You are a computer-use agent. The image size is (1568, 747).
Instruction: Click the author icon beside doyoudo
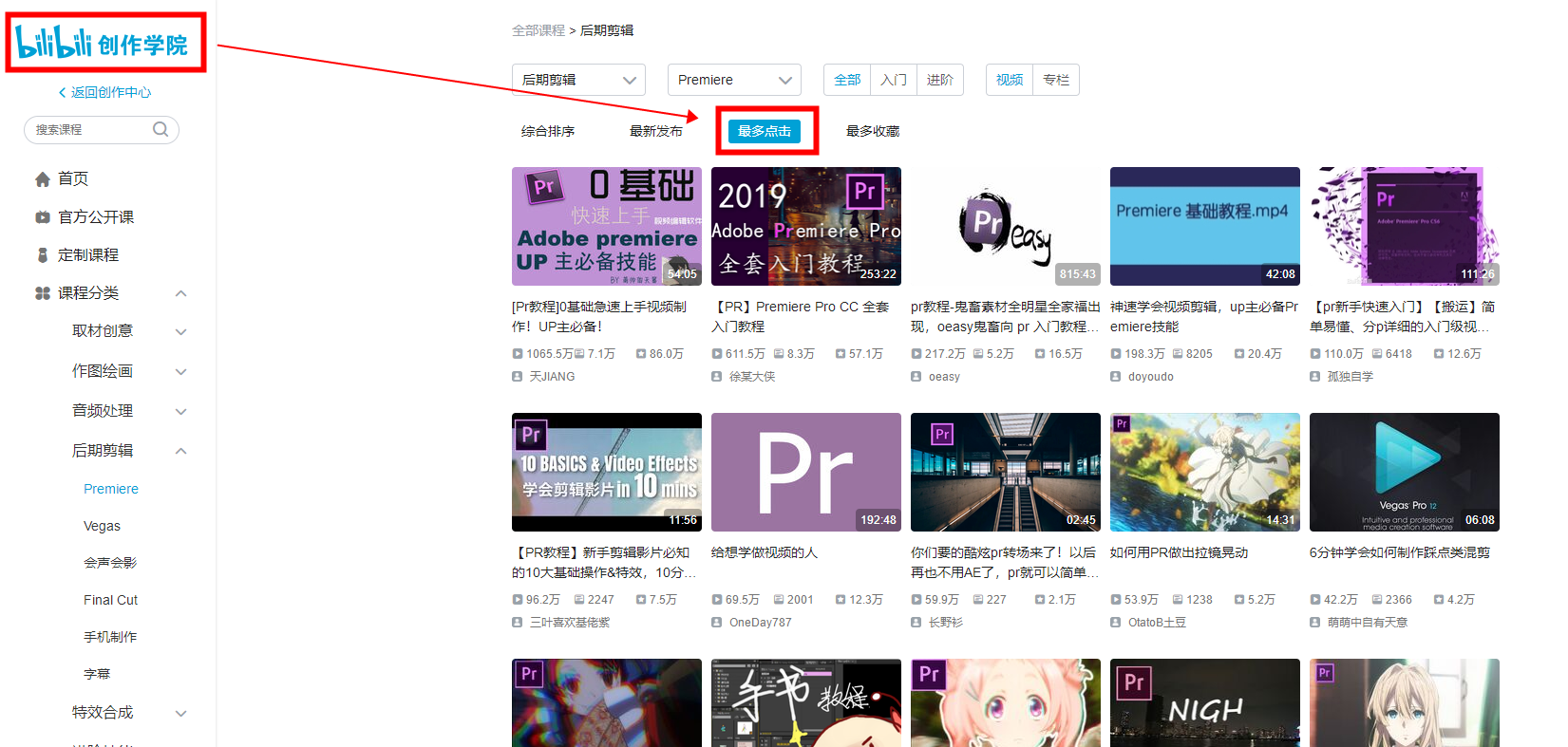[x=1116, y=377]
